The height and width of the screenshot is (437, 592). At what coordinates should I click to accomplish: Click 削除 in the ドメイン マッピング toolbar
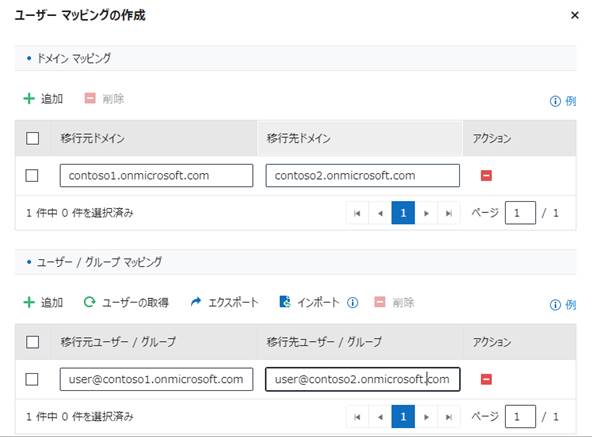click(x=104, y=99)
